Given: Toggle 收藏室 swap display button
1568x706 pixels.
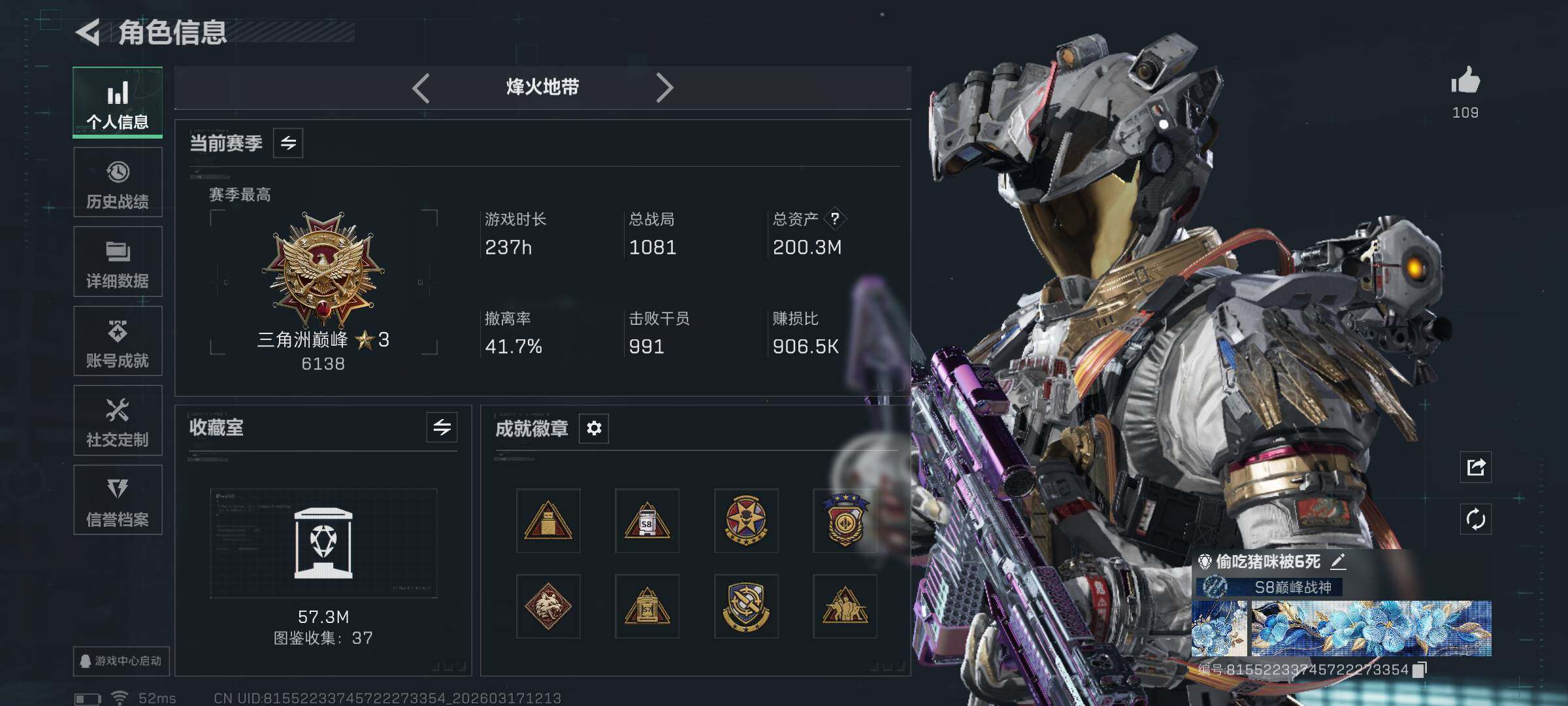Looking at the screenshot, I should [442, 428].
